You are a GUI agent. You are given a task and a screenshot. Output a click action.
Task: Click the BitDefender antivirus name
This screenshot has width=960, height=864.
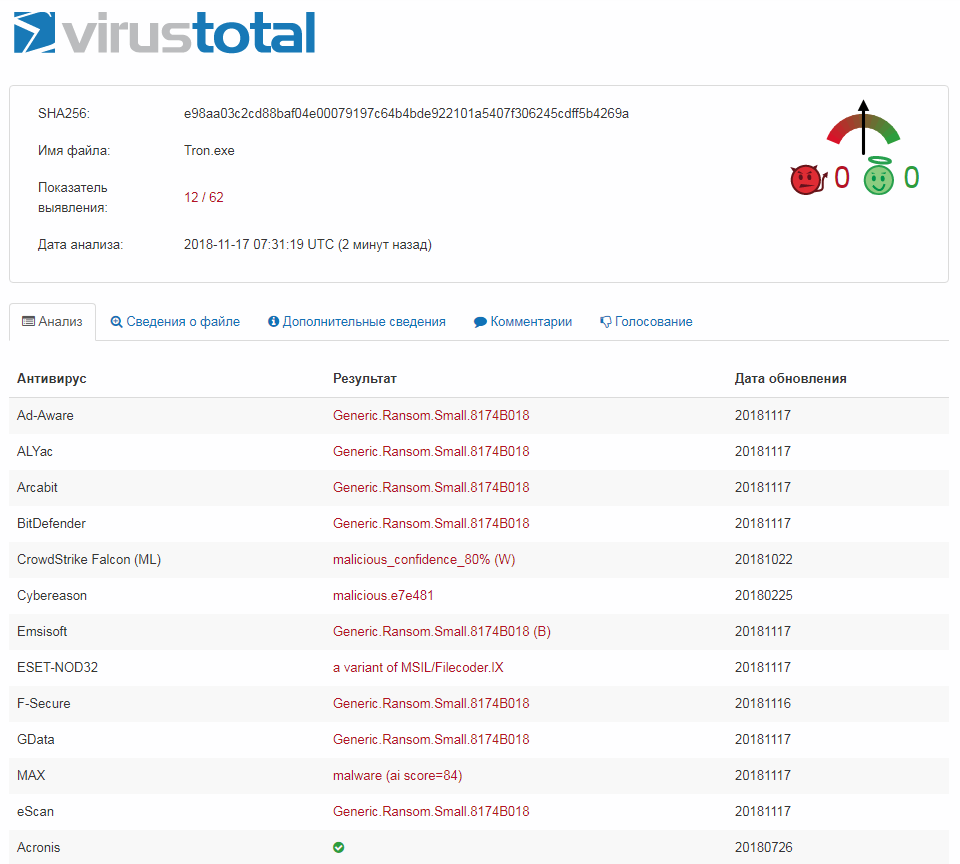click(x=51, y=524)
